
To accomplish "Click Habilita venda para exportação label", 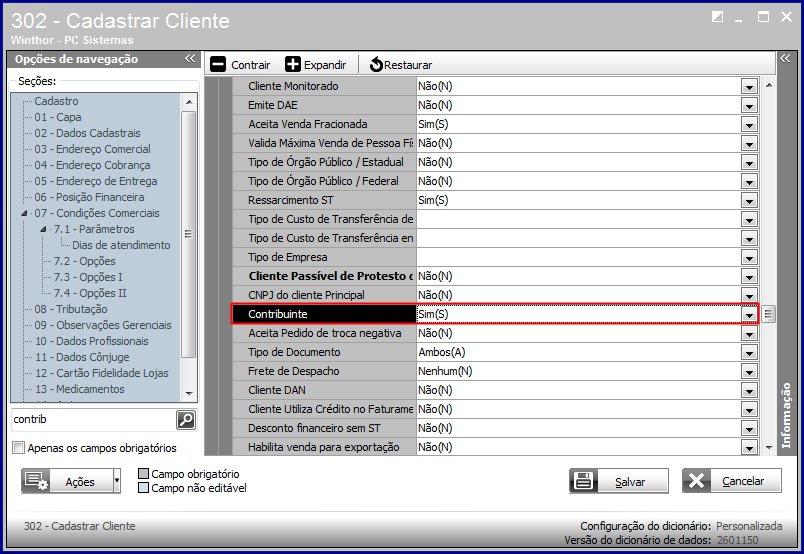I will [x=324, y=447].
